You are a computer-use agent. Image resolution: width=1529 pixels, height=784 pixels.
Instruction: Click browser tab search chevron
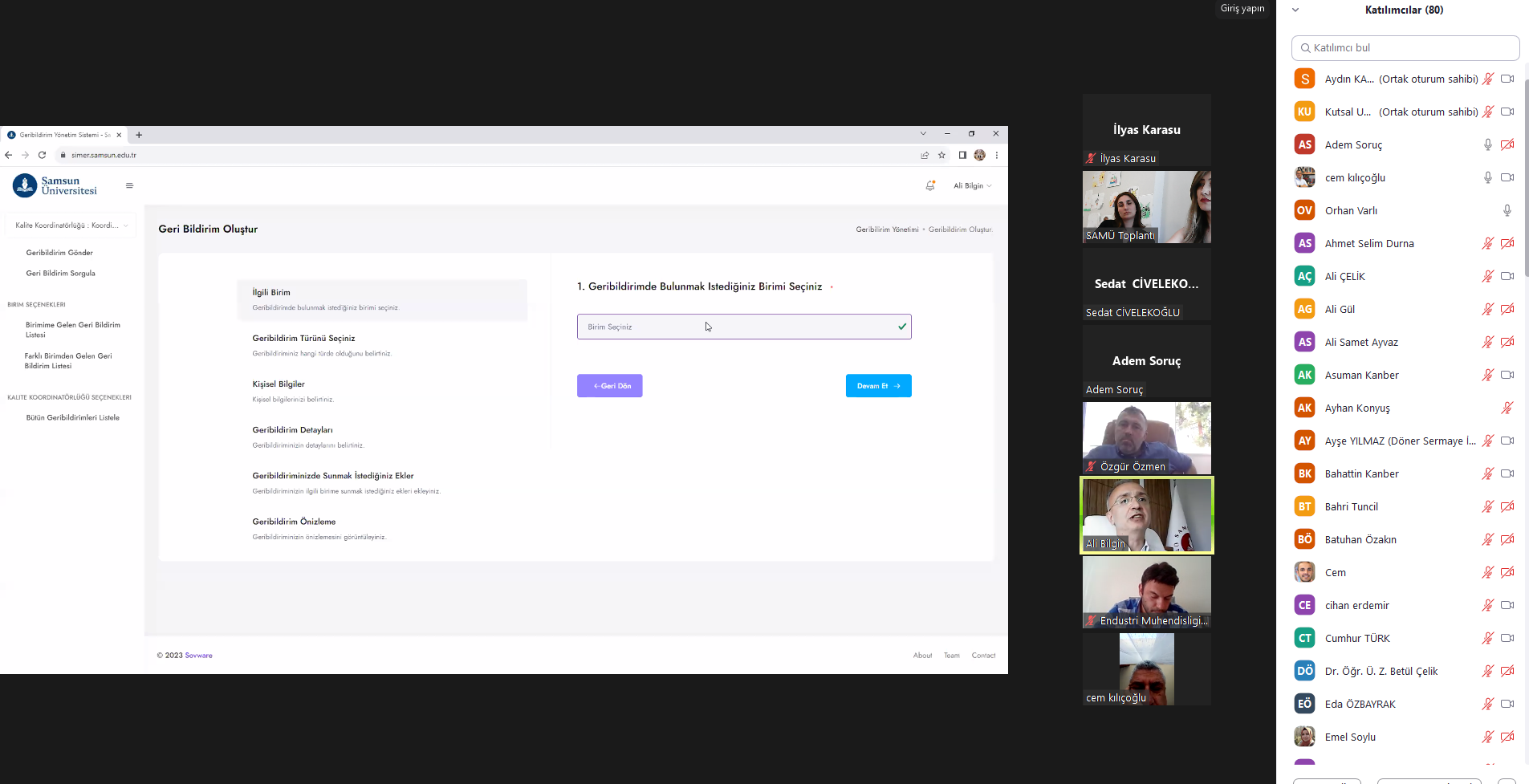(x=923, y=134)
